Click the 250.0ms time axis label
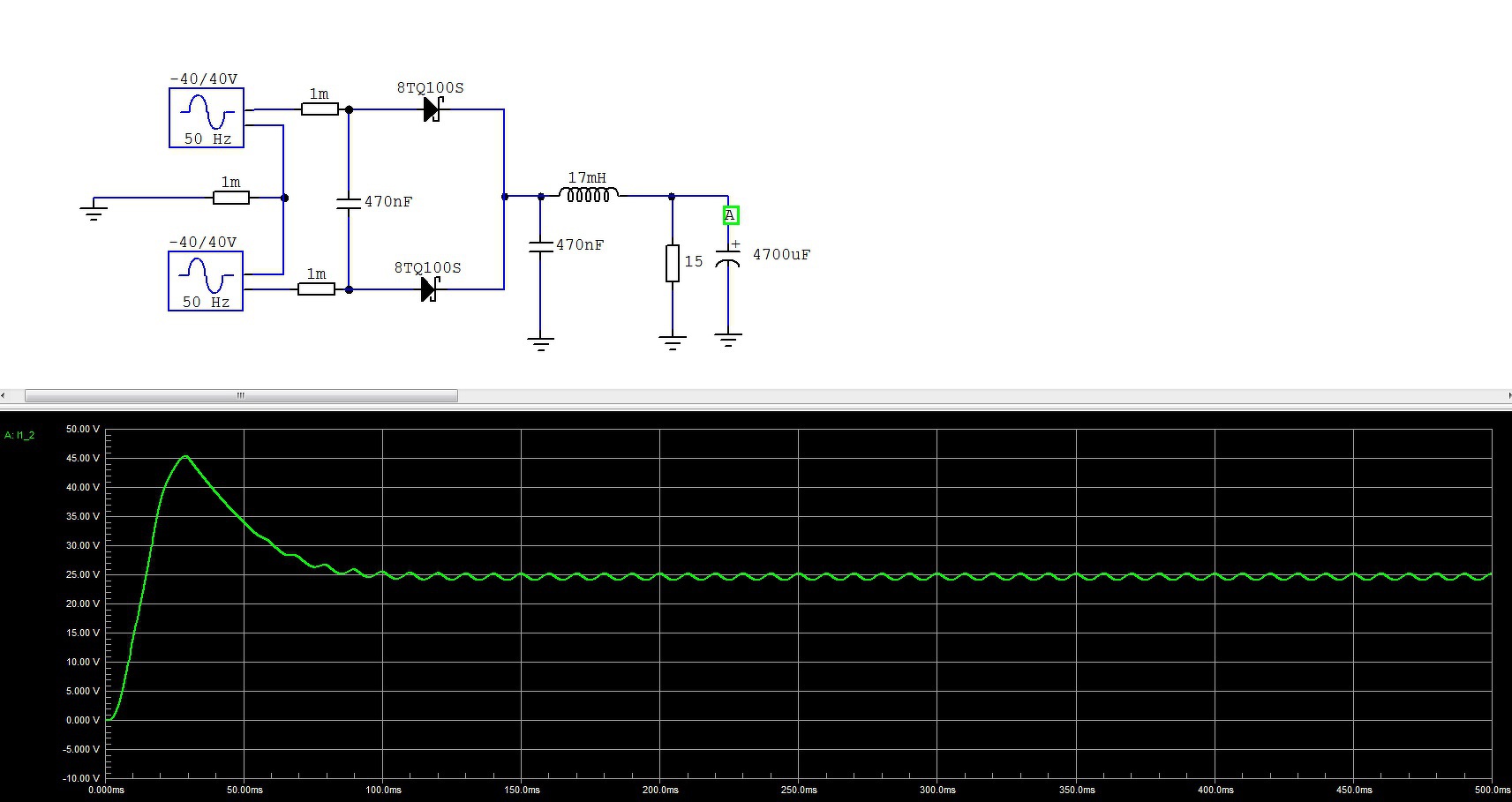The image size is (1512, 802). click(799, 790)
